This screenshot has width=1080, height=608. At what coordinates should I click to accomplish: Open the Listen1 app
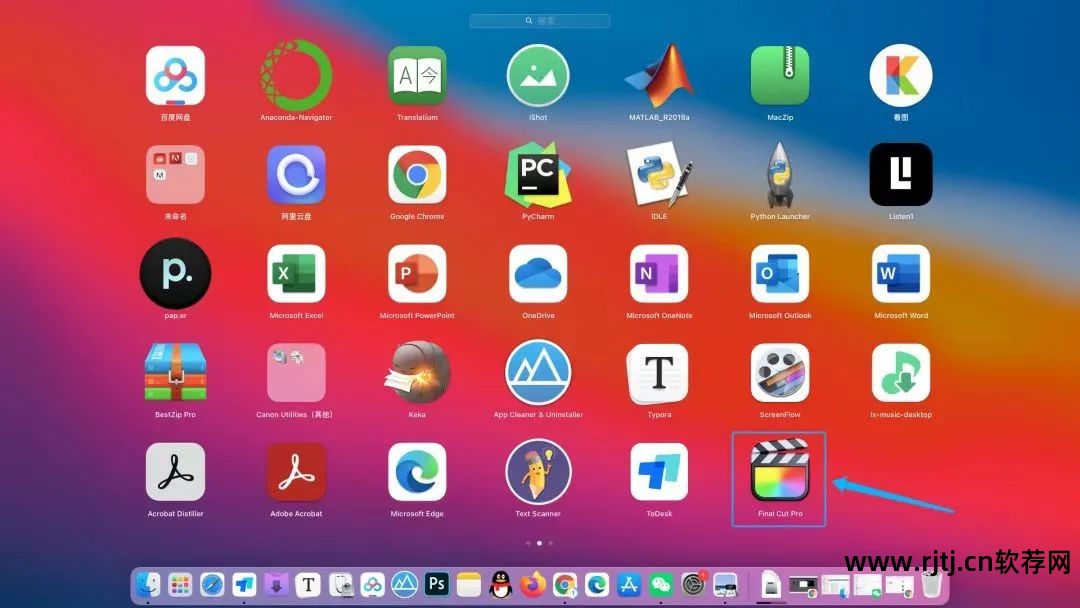pos(901,175)
